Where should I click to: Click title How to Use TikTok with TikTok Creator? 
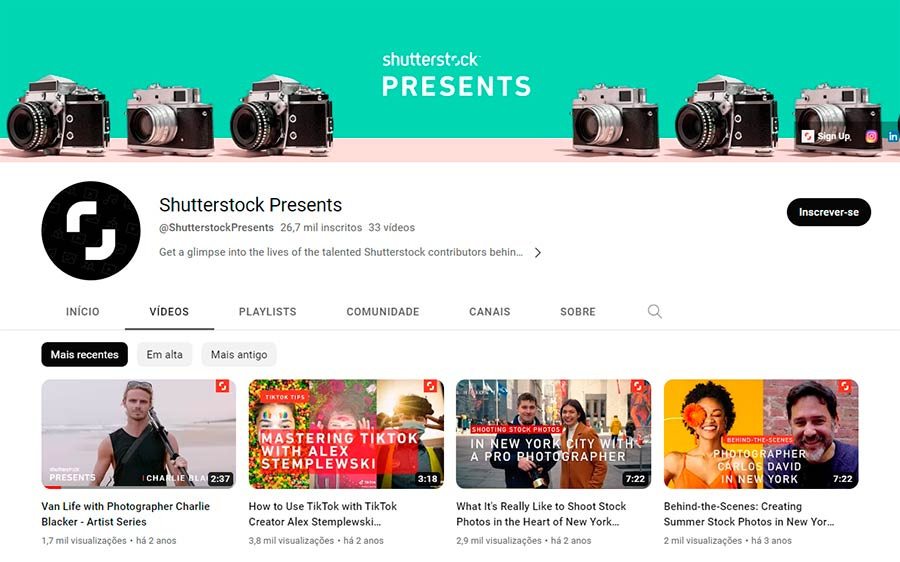[323, 514]
